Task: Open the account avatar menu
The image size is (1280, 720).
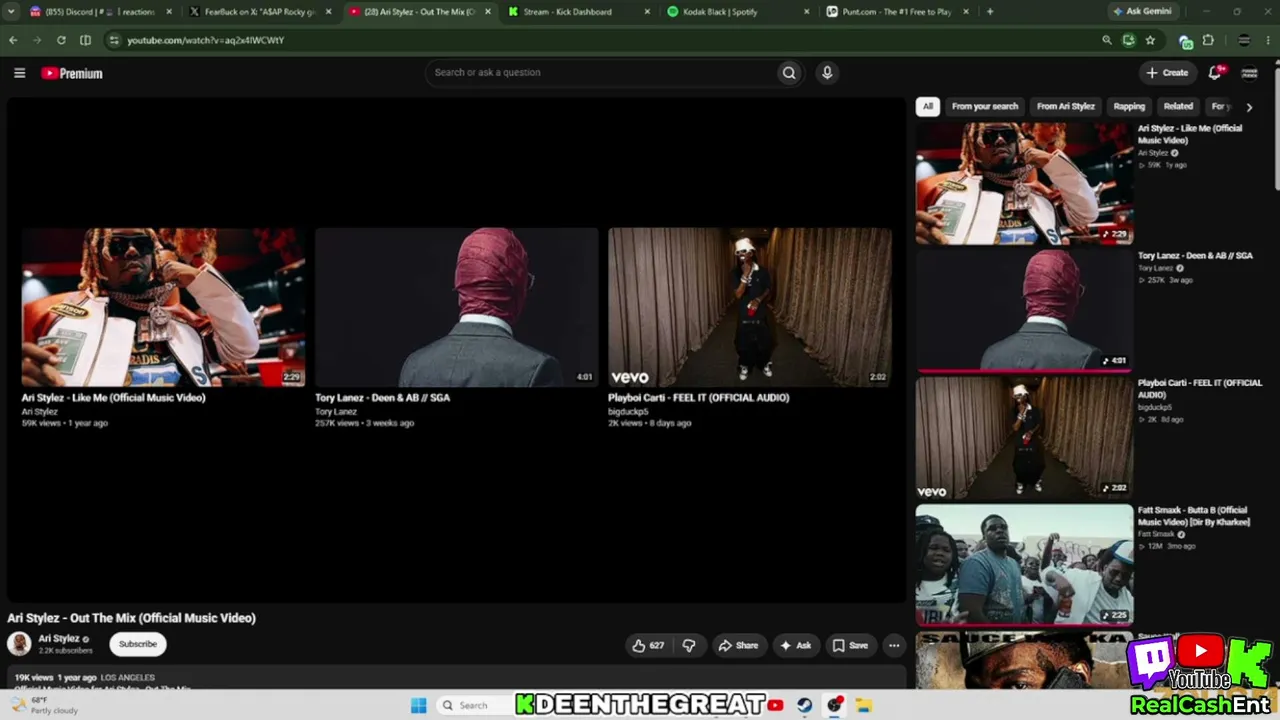Action: [x=1249, y=72]
